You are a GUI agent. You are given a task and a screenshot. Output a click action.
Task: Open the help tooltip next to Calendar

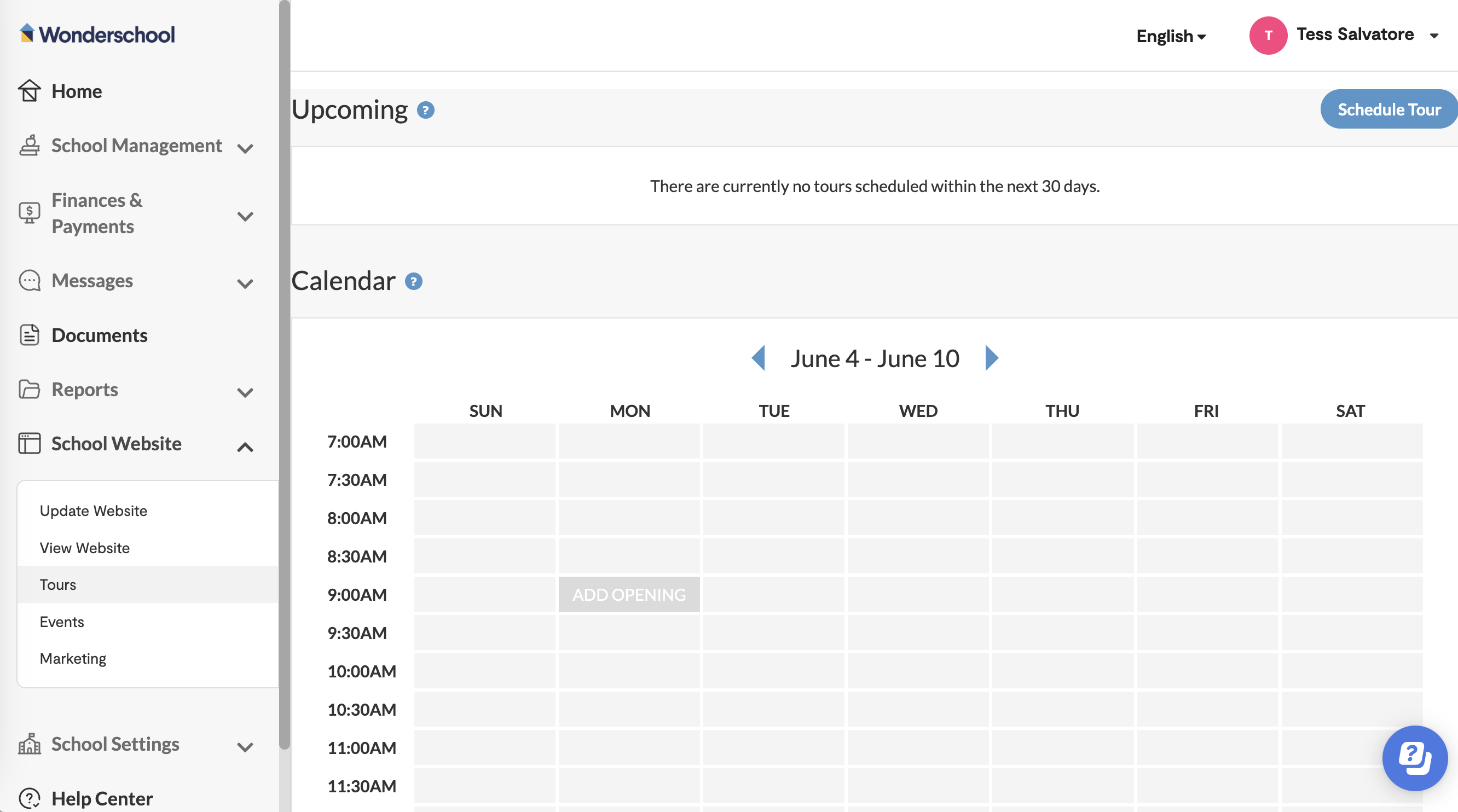point(414,281)
